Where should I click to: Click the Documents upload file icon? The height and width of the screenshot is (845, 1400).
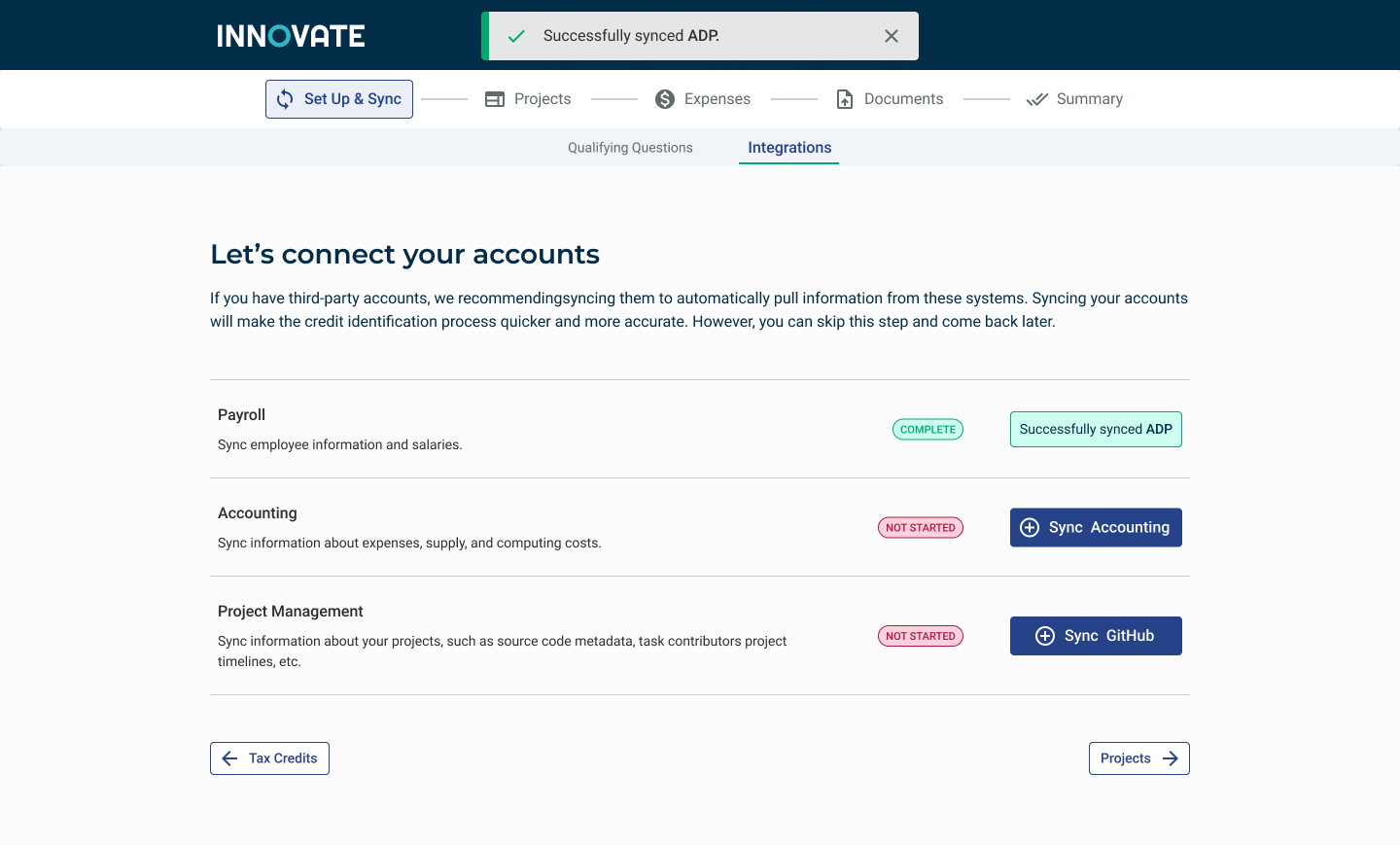845,99
